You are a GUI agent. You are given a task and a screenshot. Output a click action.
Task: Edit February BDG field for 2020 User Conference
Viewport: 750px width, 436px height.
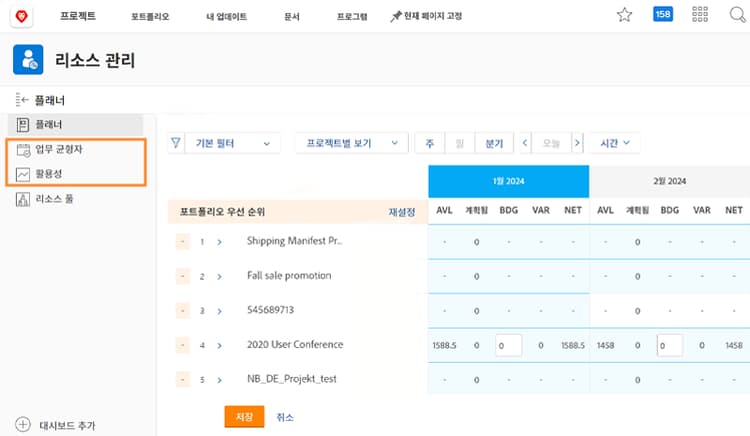coord(669,345)
